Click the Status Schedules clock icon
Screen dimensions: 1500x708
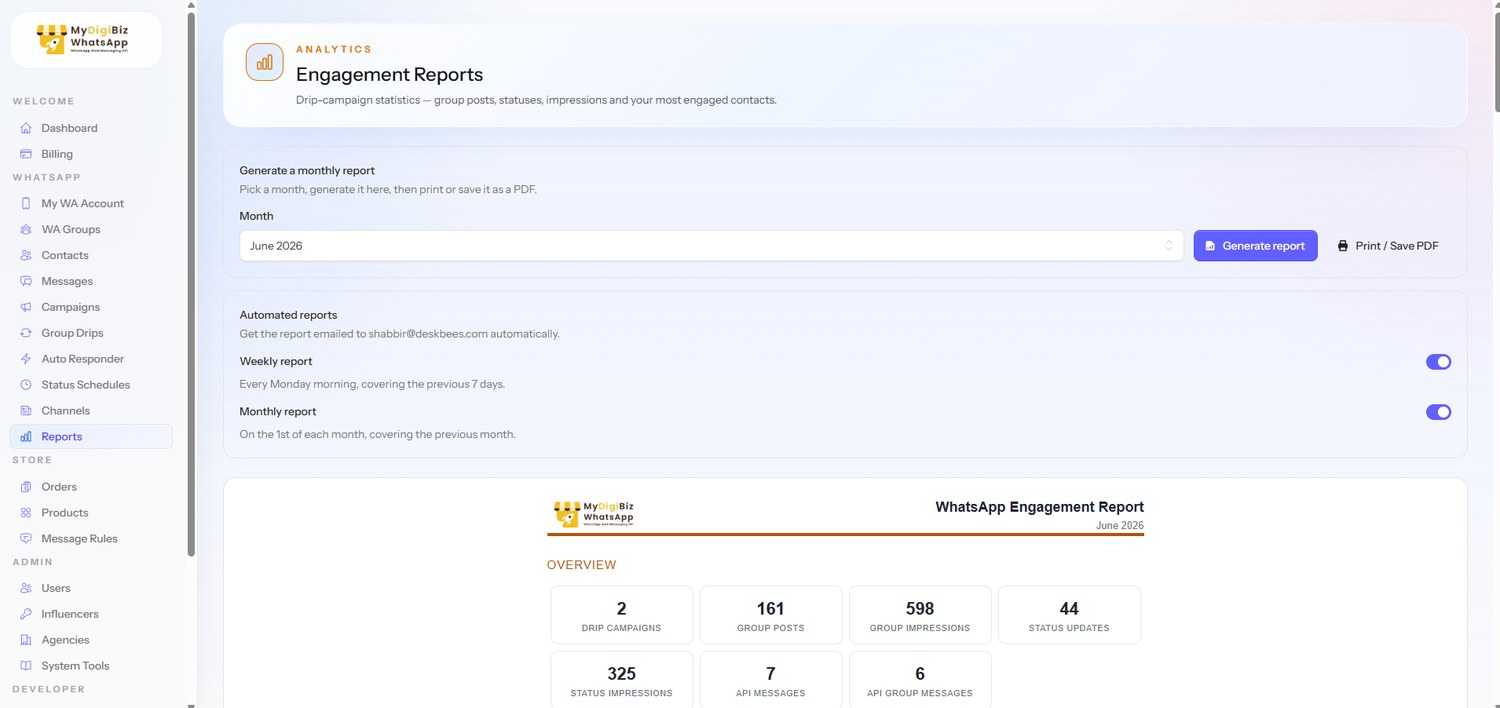click(26, 385)
